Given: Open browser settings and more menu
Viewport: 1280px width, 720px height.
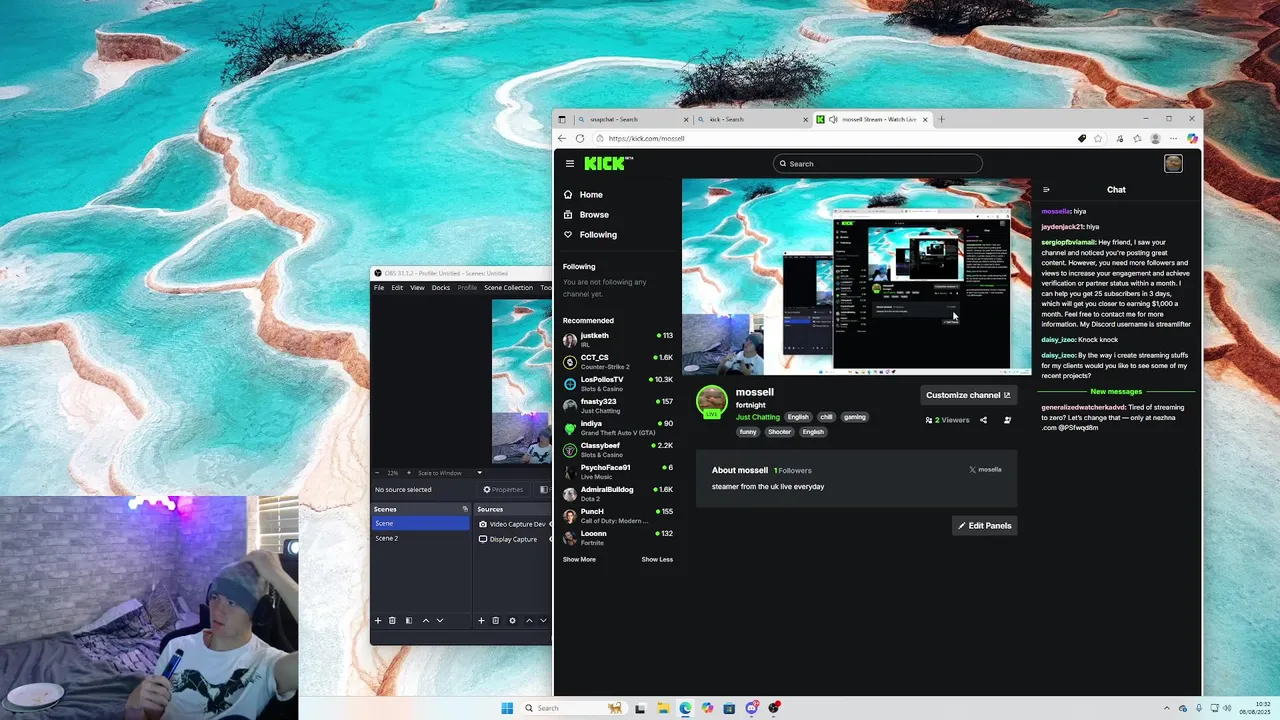Looking at the screenshot, I should 1173,138.
